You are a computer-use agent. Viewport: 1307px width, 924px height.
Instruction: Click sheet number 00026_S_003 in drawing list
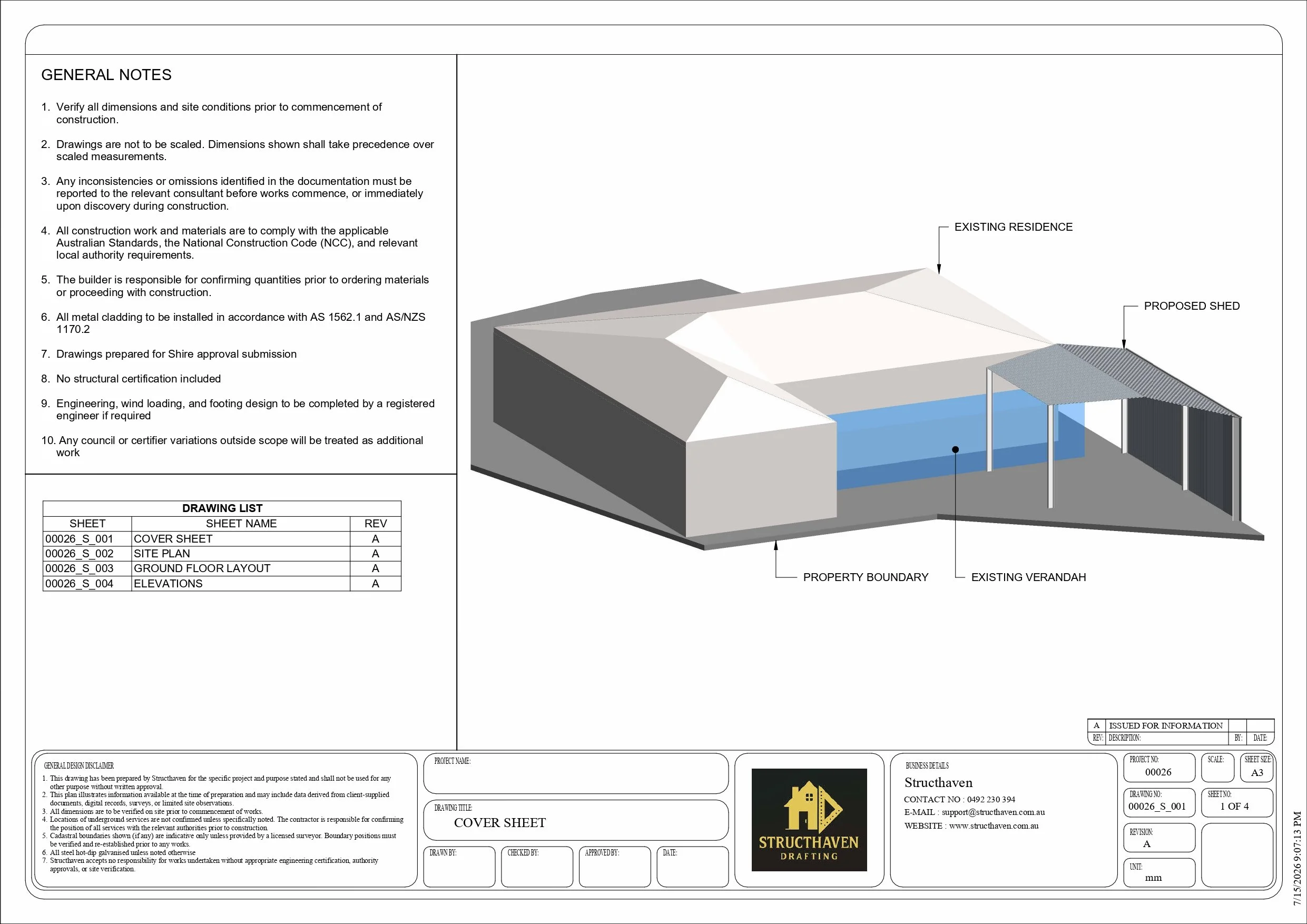[x=79, y=568]
